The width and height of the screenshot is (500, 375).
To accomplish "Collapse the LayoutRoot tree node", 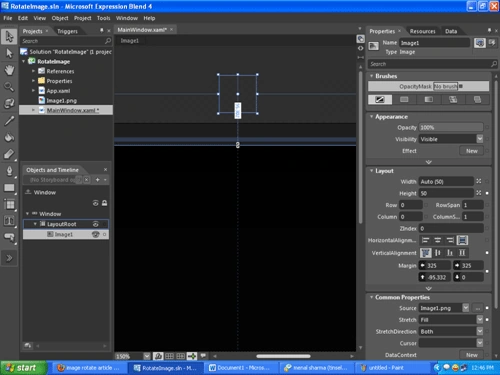I will [x=35, y=224].
